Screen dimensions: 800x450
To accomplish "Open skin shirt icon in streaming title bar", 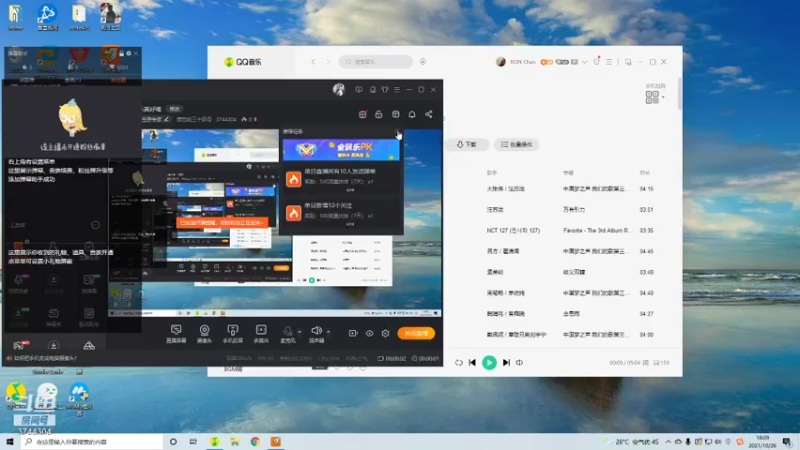I will coord(385,89).
